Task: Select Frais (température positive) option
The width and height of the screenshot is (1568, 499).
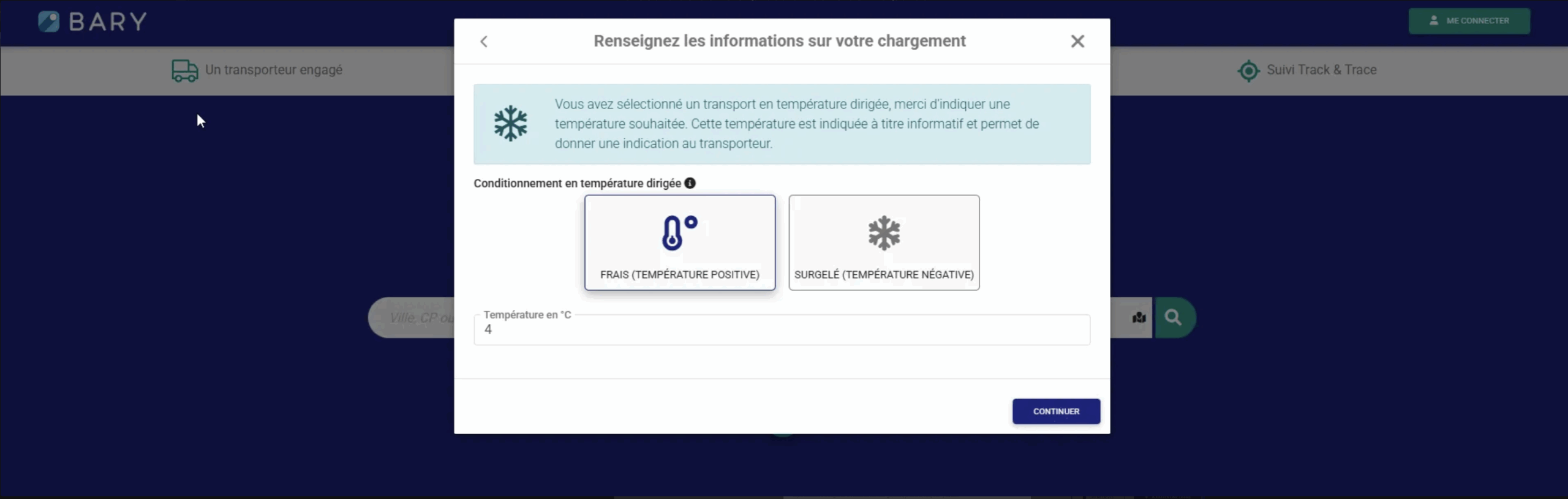Action: coord(680,242)
